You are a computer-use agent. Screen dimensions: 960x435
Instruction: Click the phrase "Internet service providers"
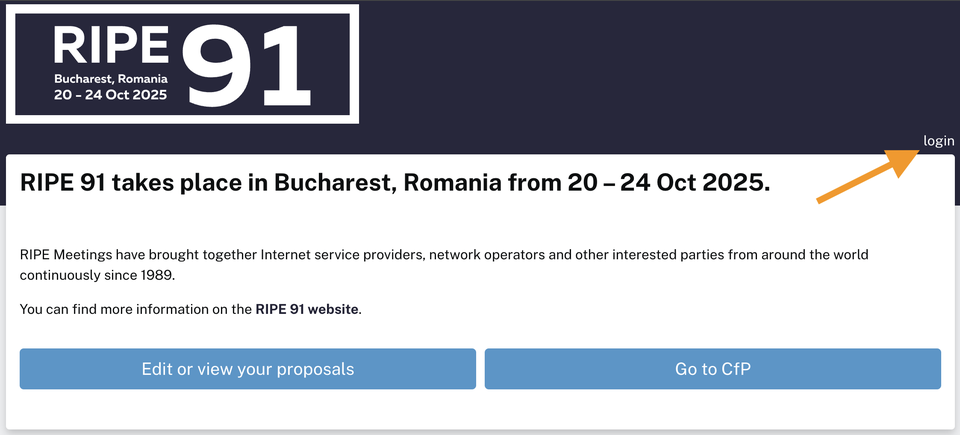point(343,255)
